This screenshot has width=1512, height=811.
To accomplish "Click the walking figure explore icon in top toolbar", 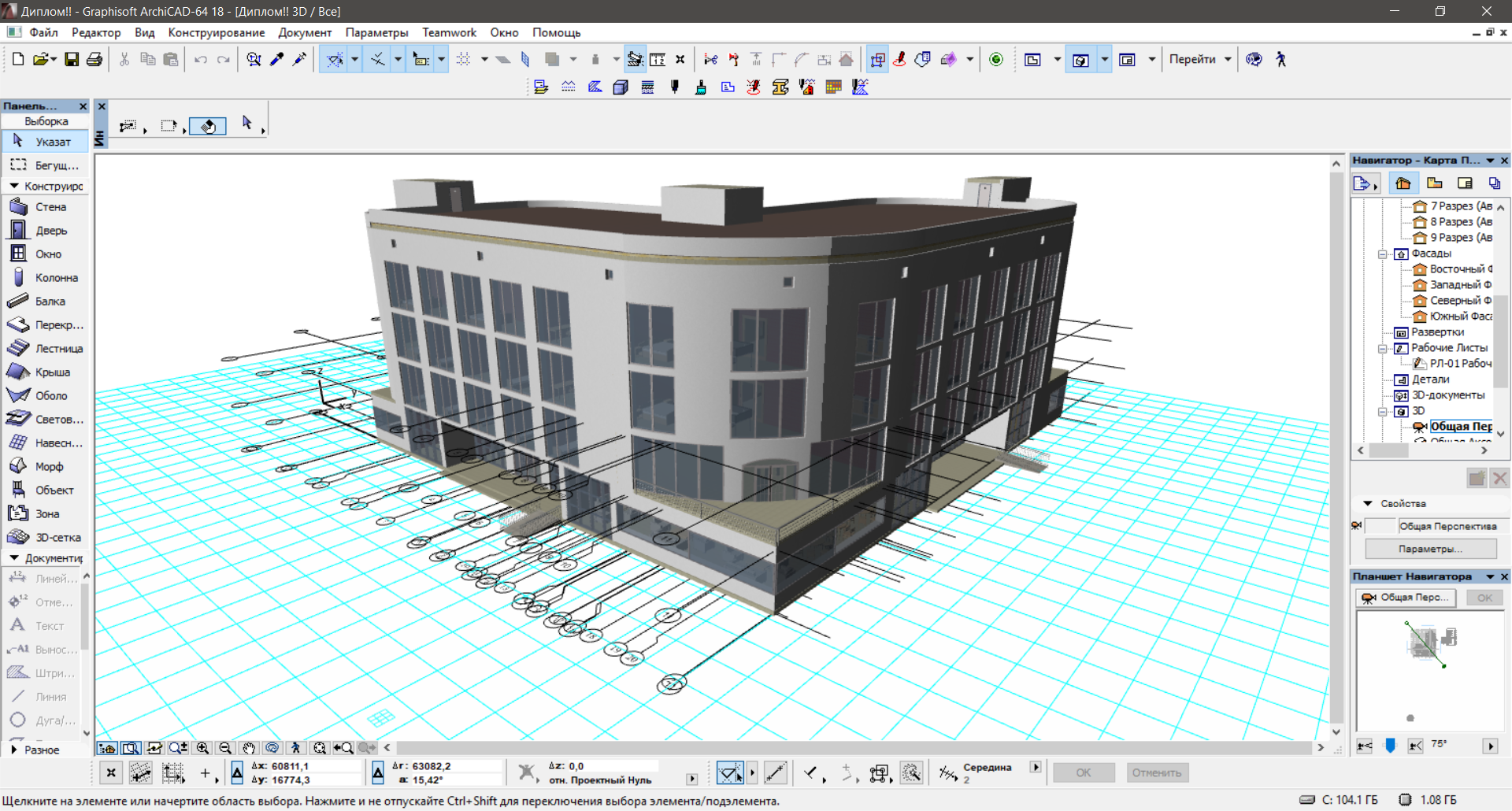I will [x=1281, y=59].
